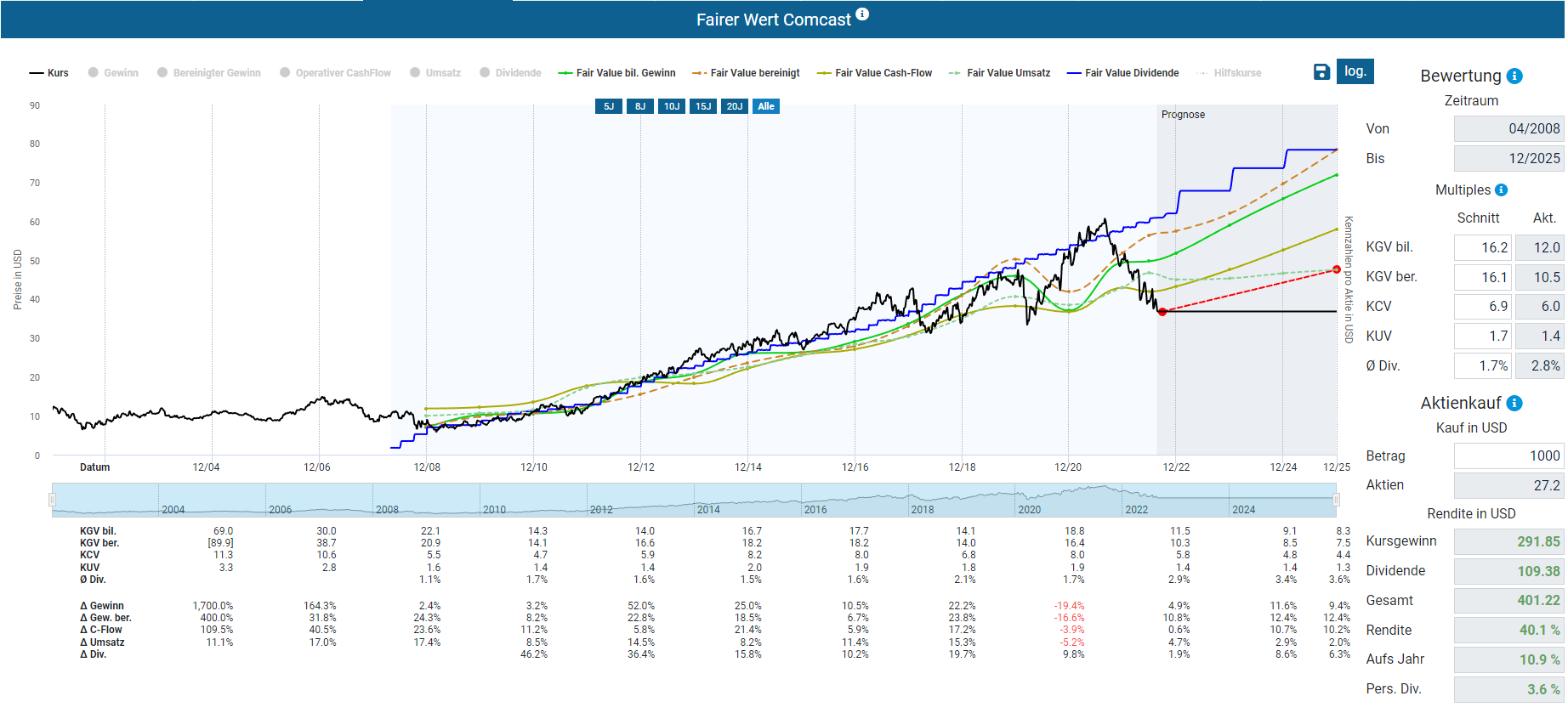Click the Von date field
The width and height of the screenshot is (1568, 713).
[1508, 129]
